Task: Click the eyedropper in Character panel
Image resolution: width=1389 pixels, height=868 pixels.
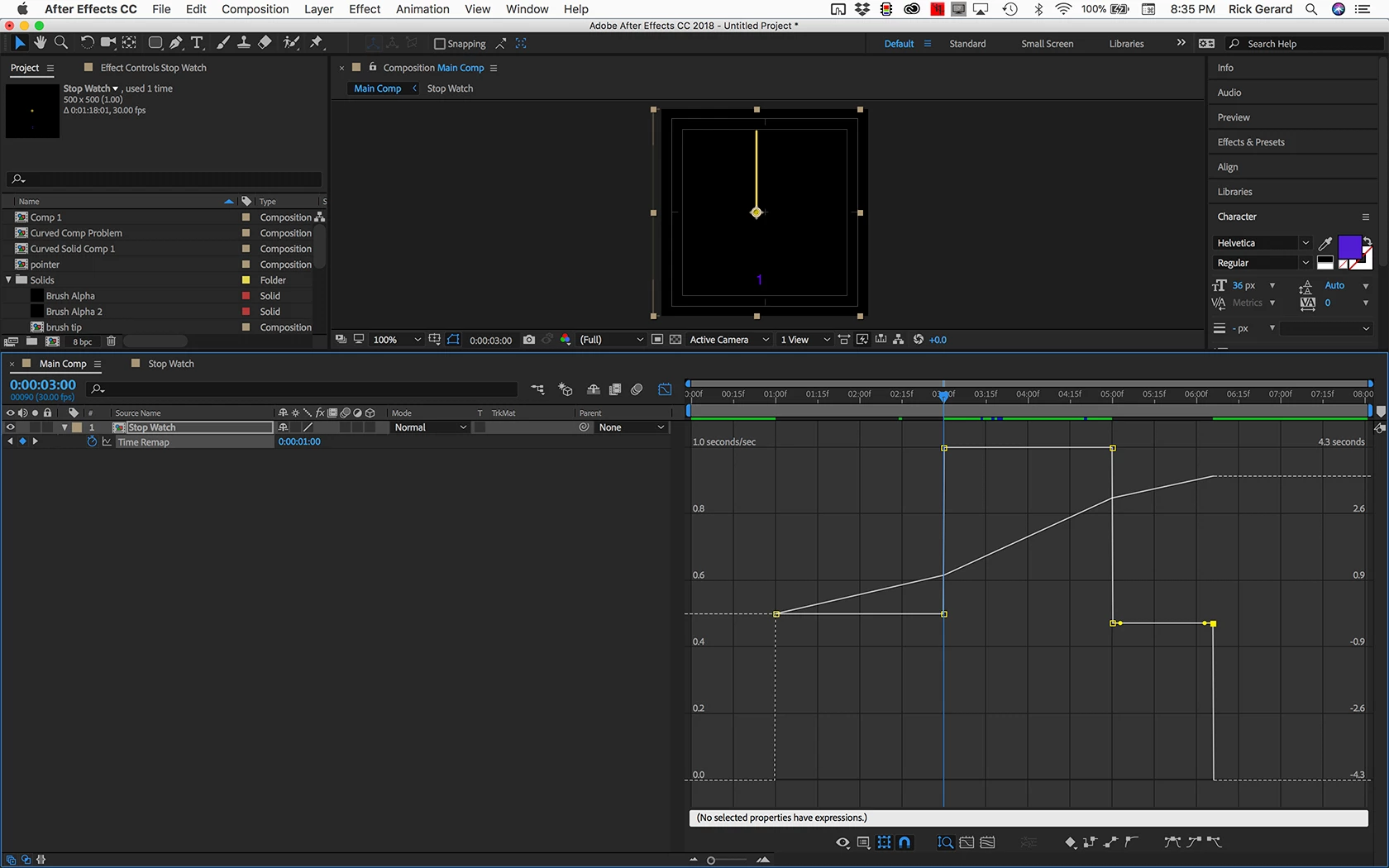Action: 1325,243
